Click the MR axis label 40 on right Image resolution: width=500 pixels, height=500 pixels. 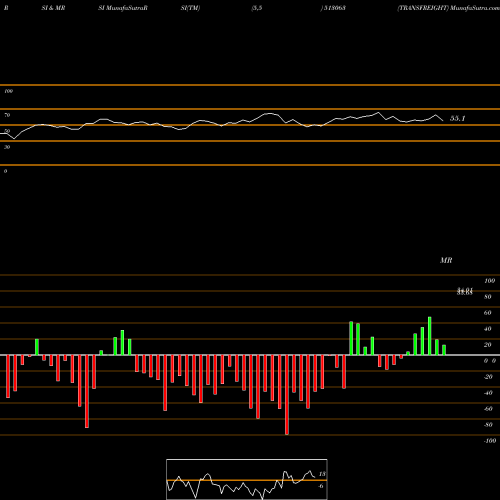coord(488,329)
